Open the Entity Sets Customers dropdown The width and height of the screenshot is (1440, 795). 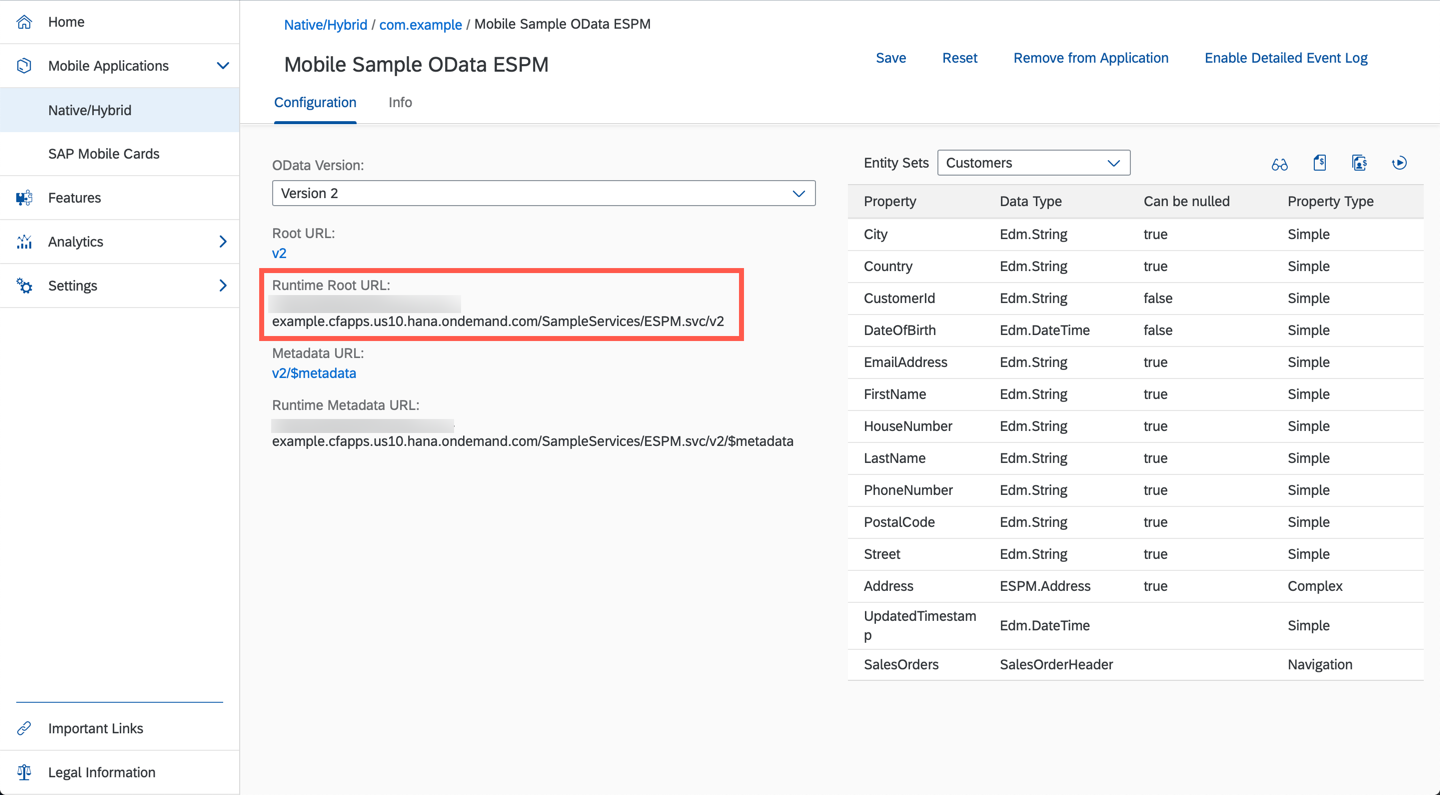[1034, 163]
